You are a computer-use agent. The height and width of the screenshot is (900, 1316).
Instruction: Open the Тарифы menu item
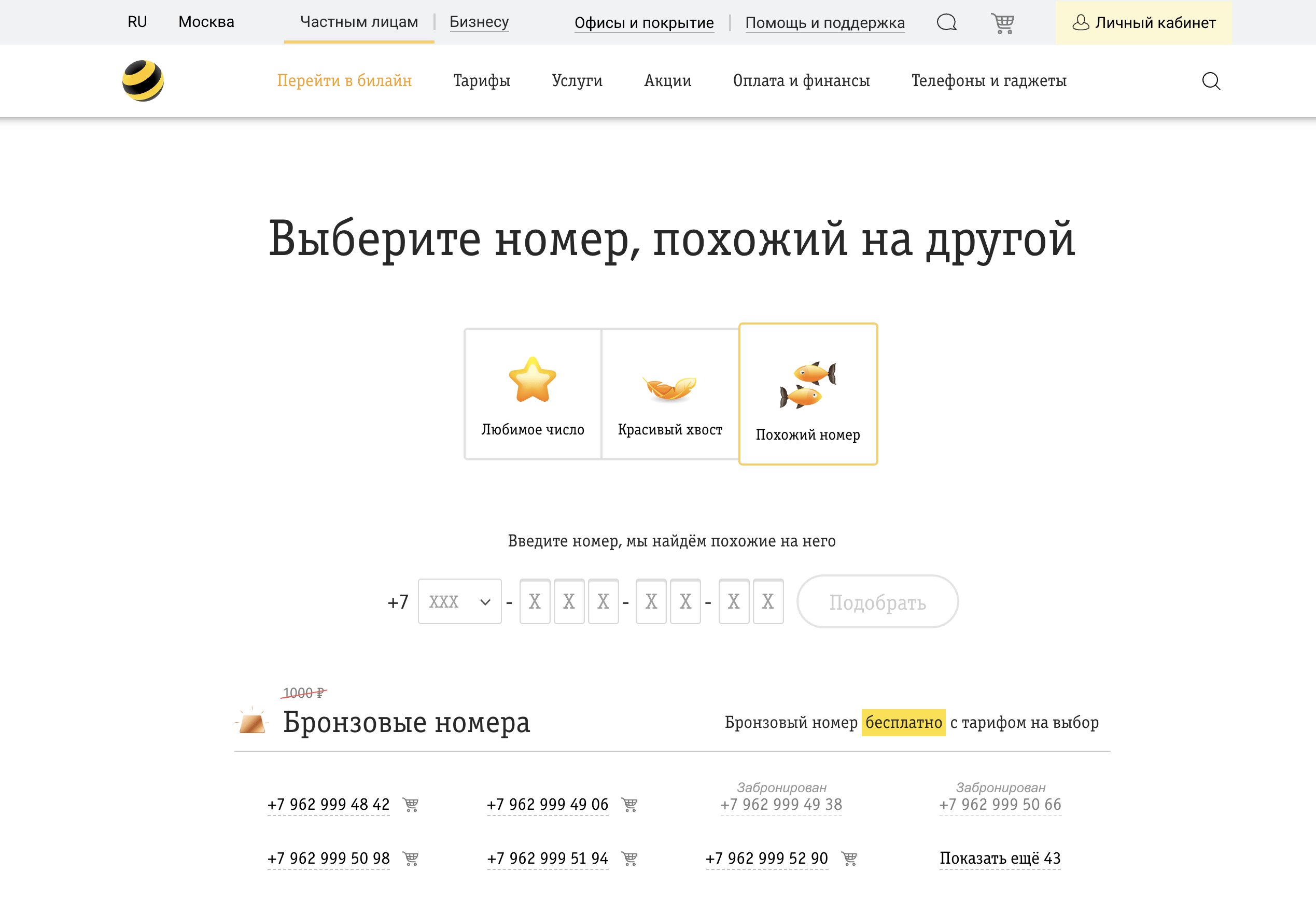481,80
